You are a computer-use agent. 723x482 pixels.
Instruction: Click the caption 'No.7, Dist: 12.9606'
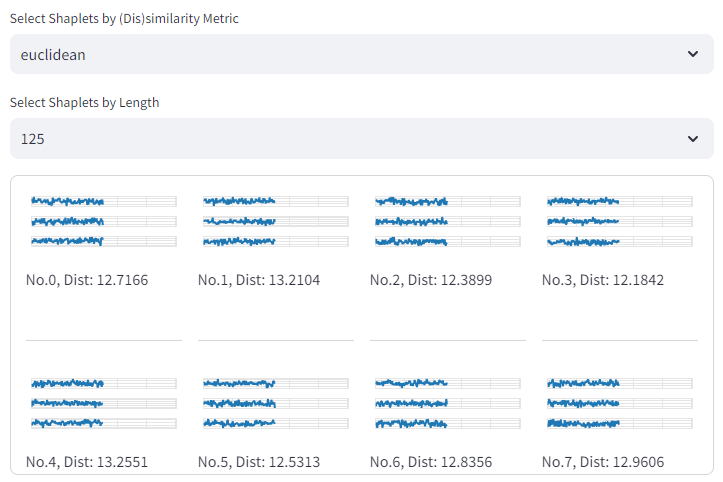[x=603, y=462]
